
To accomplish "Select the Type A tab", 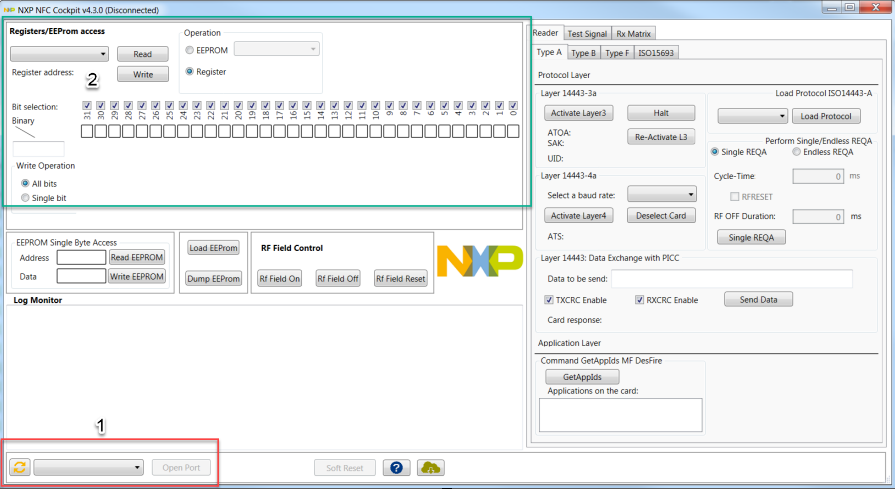I will [549, 52].
